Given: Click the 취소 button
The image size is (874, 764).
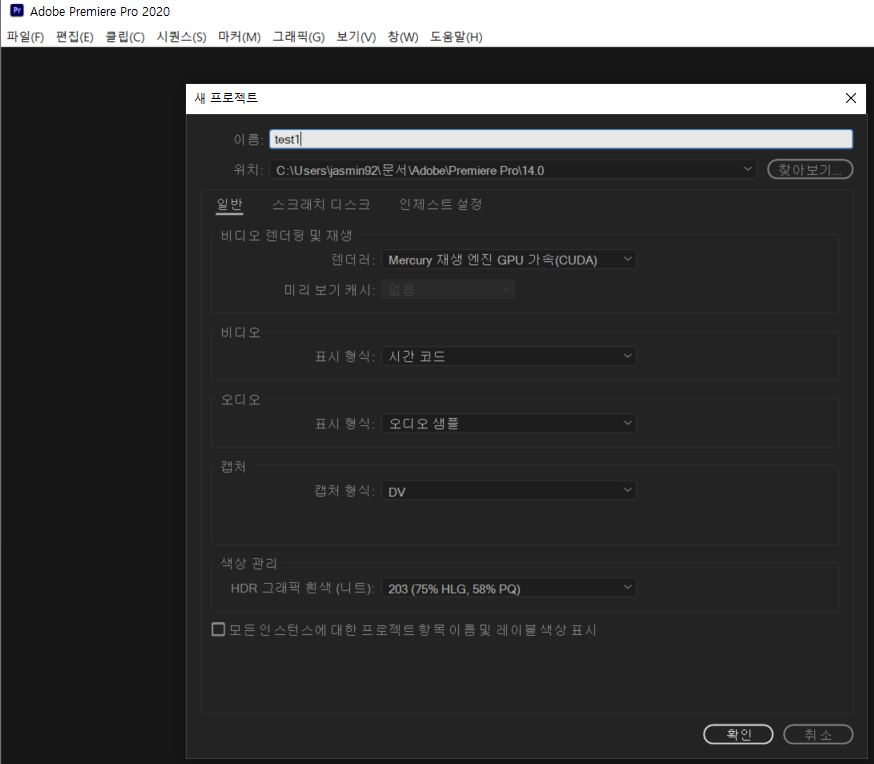Looking at the screenshot, I should coord(818,734).
